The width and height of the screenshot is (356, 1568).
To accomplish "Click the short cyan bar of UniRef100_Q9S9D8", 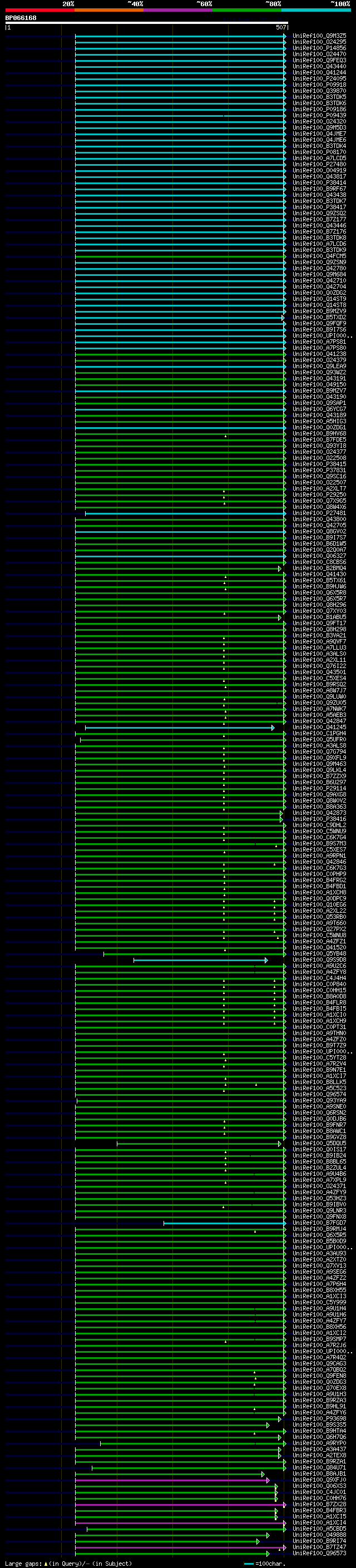I will pyautogui.click(x=200, y=960).
